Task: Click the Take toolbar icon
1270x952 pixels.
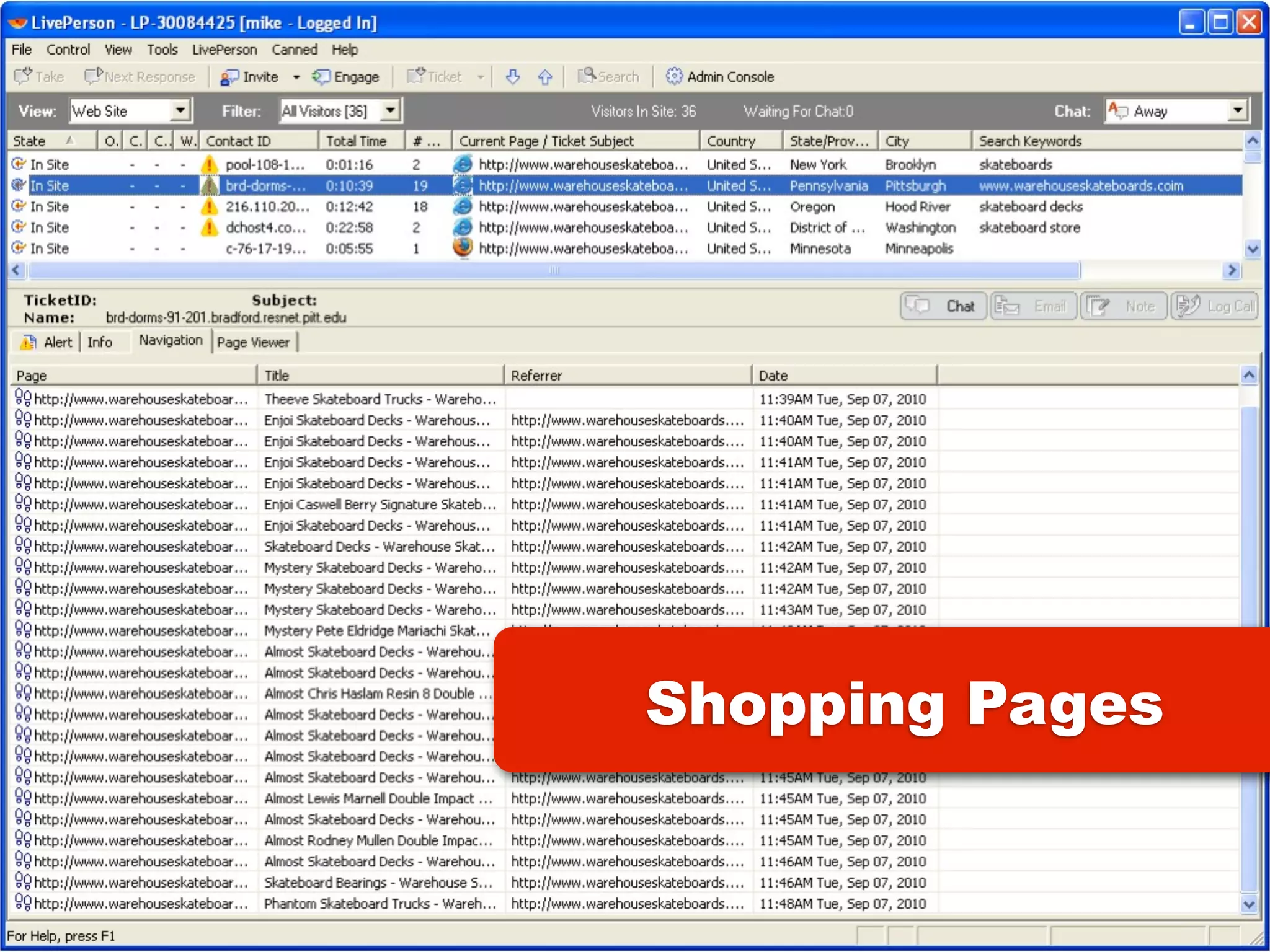Action: (x=22, y=76)
